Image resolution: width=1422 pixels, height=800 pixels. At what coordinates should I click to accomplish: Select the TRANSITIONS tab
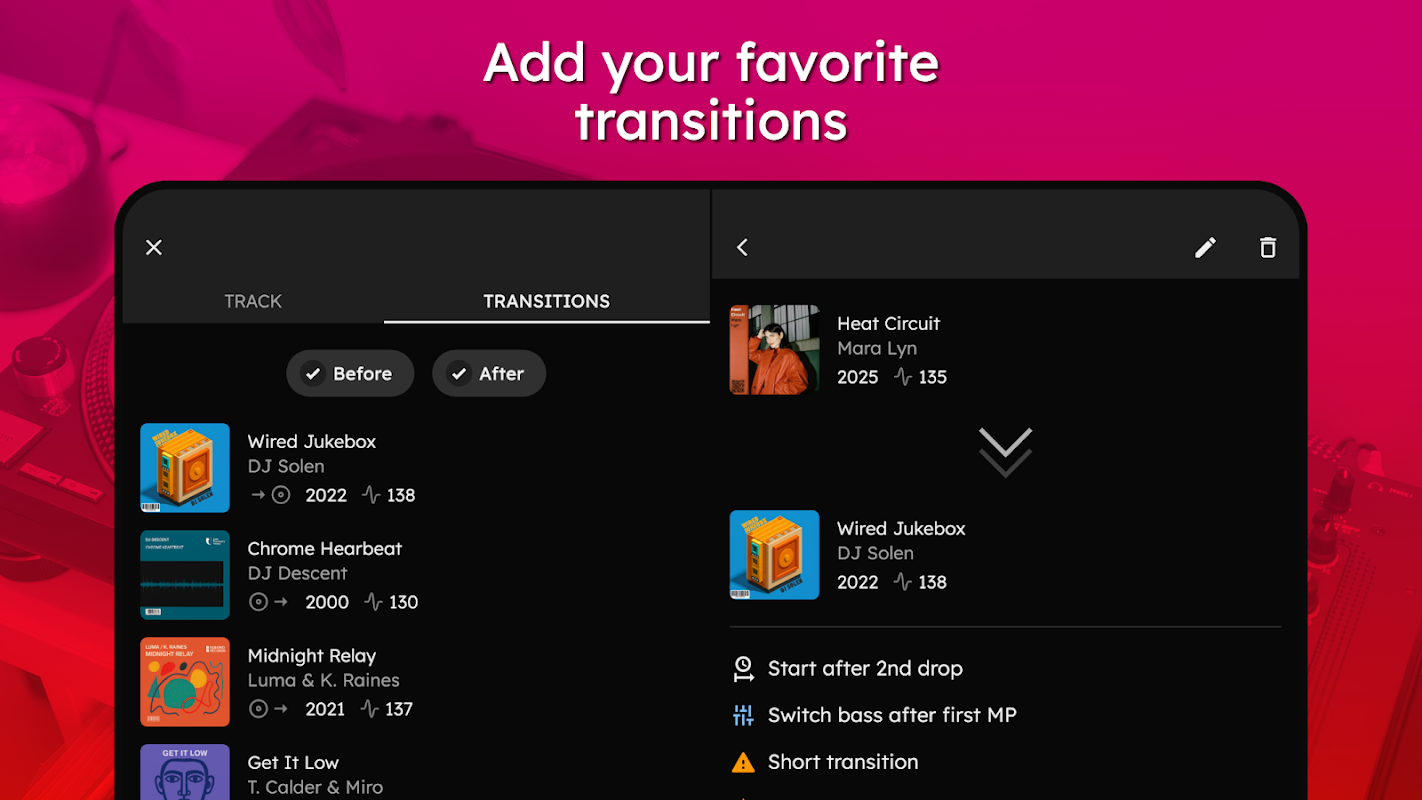546,301
